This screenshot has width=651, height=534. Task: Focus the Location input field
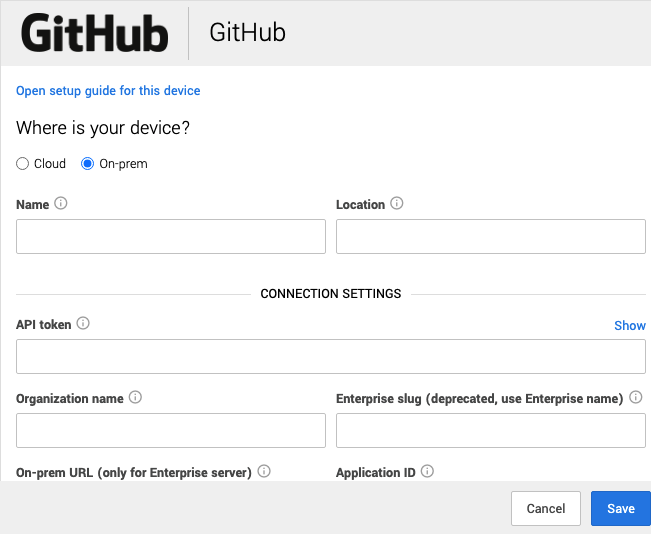tap(491, 237)
